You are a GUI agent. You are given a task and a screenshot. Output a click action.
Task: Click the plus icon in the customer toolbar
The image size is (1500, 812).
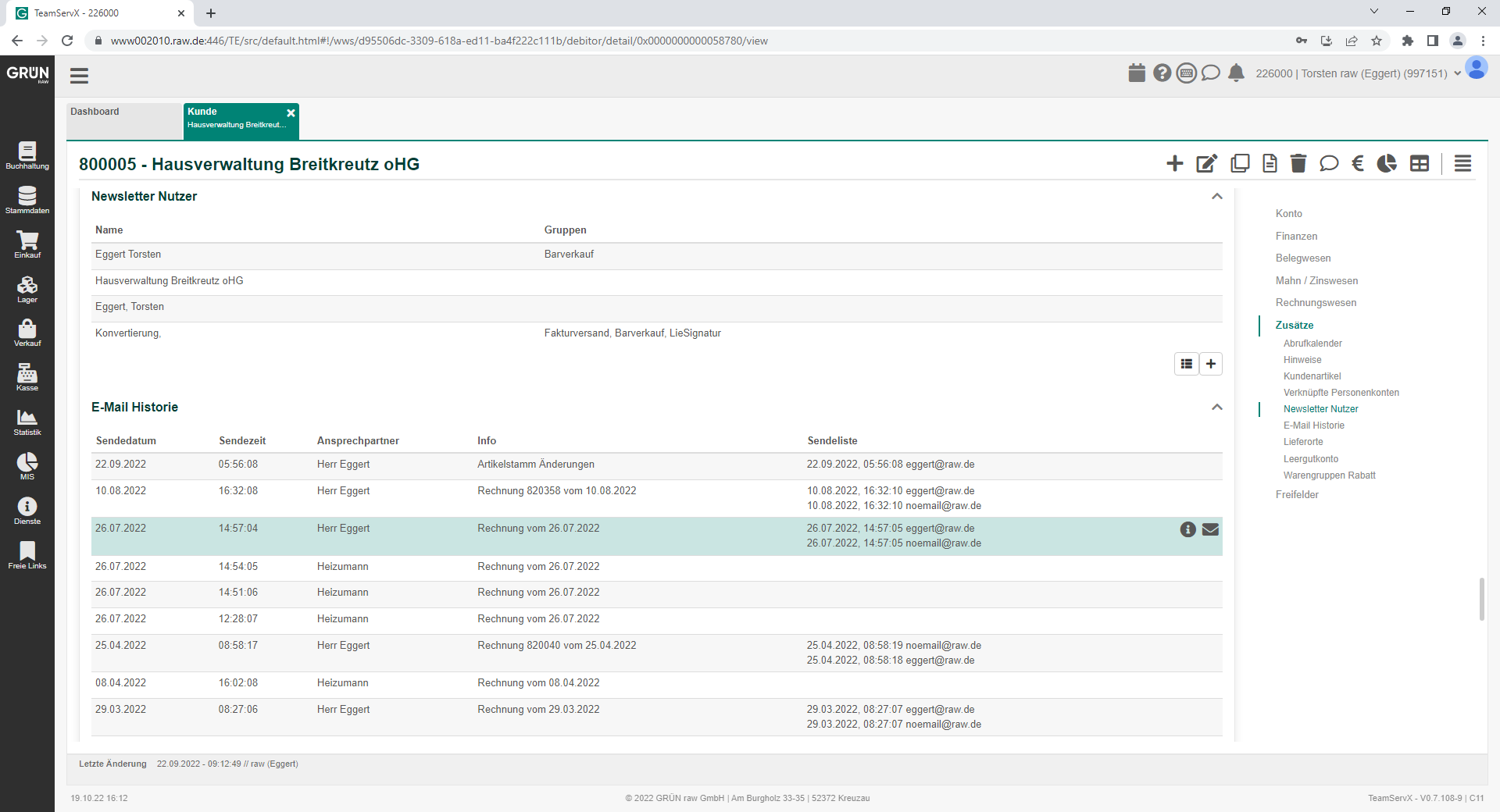coord(1174,163)
